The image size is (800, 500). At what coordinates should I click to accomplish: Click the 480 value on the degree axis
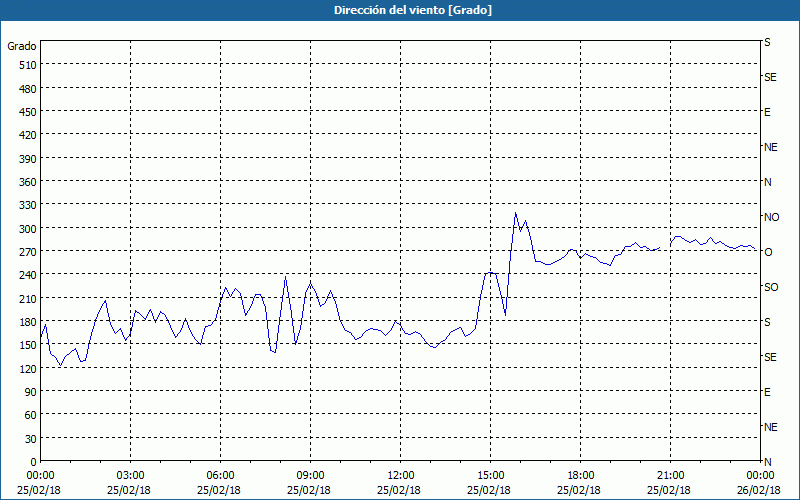(x=28, y=89)
